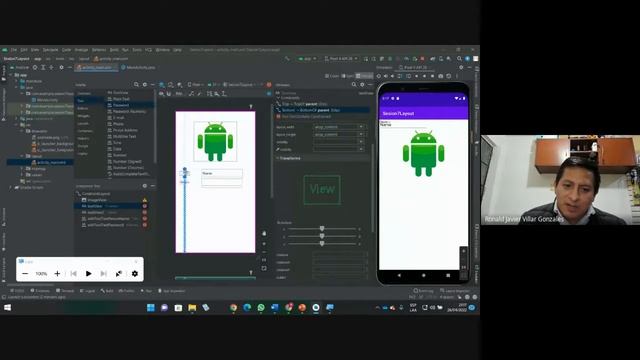Click warning icon beside ImageView
The width and height of the screenshot is (640, 360).
[144, 200]
